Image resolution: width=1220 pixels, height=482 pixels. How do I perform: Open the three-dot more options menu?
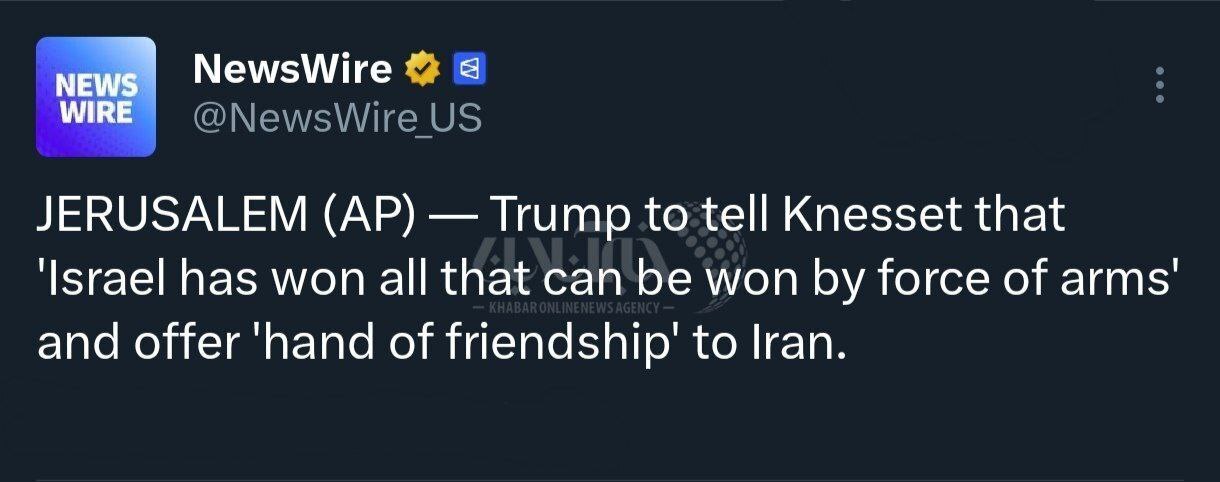pyautogui.click(x=1160, y=85)
